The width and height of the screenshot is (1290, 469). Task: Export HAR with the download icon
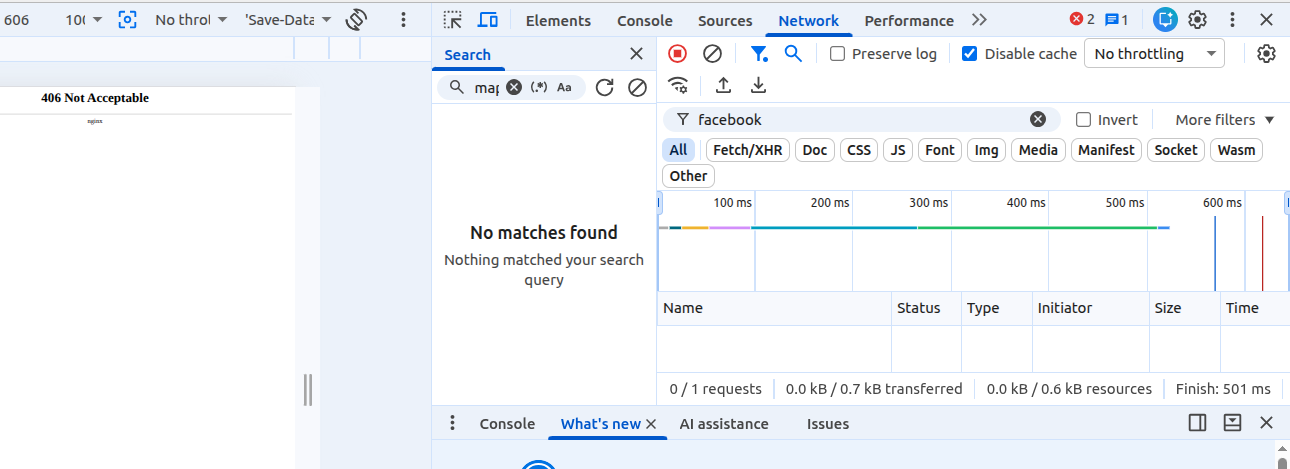pos(759,85)
